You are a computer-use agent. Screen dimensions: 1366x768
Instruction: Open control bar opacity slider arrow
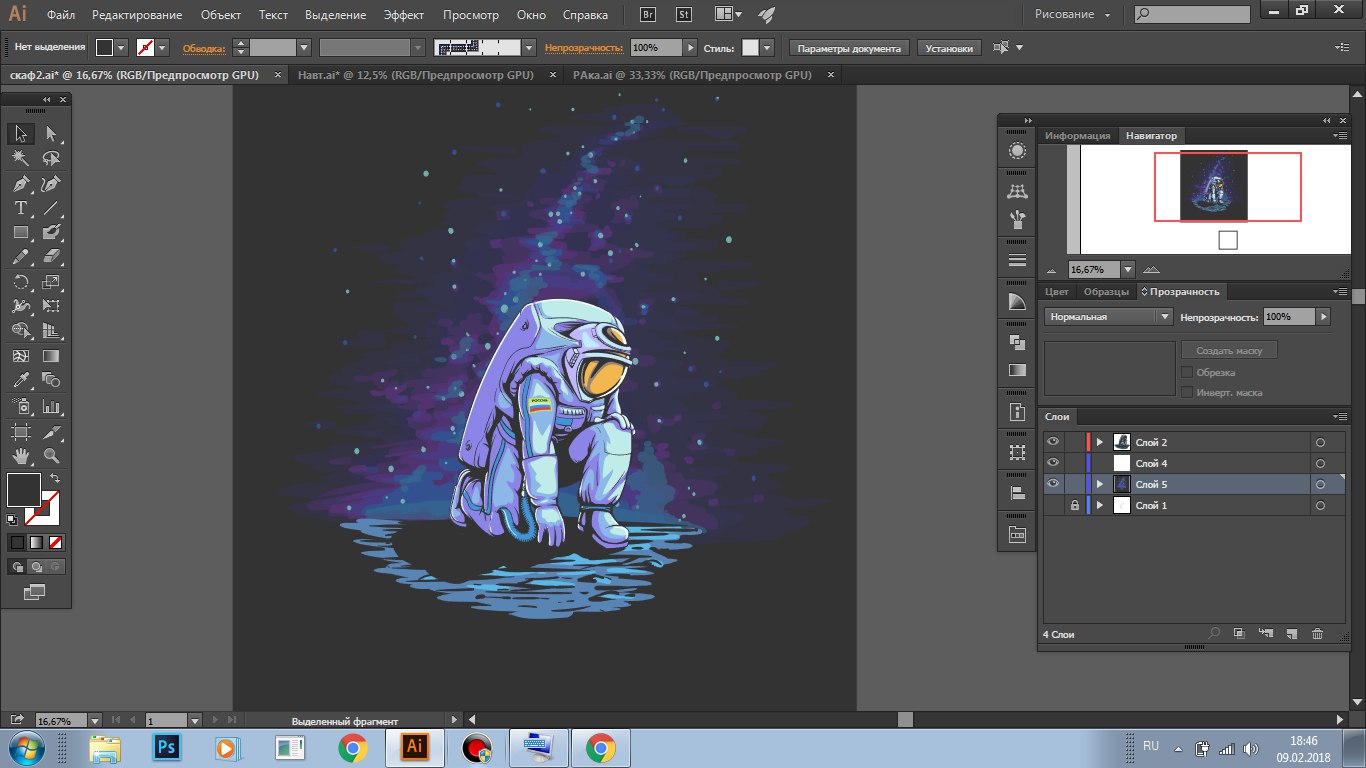[x=690, y=48]
